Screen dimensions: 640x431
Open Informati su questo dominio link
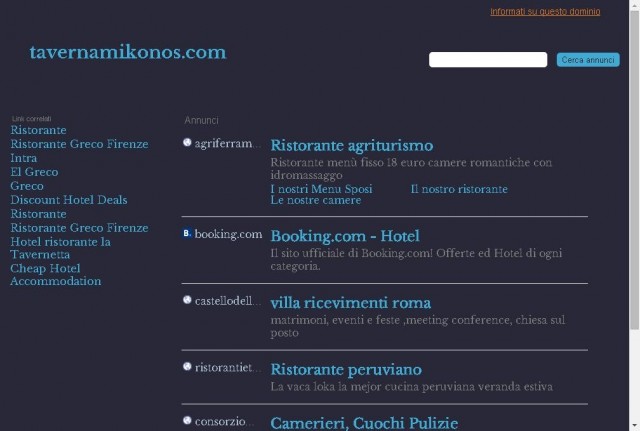(x=545, y=11)
